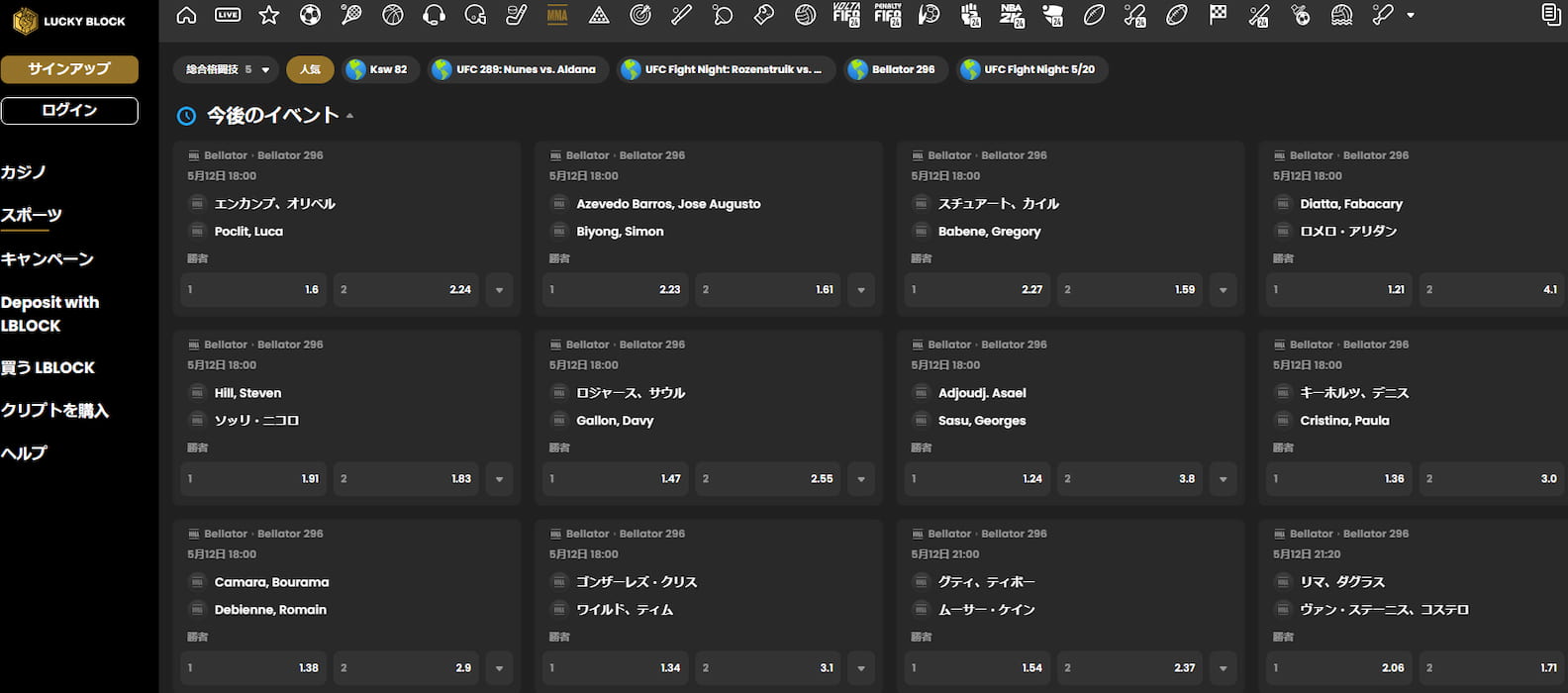Click the ログイン button
Screen dimensions: 1568x693
(x=69, y=111)
